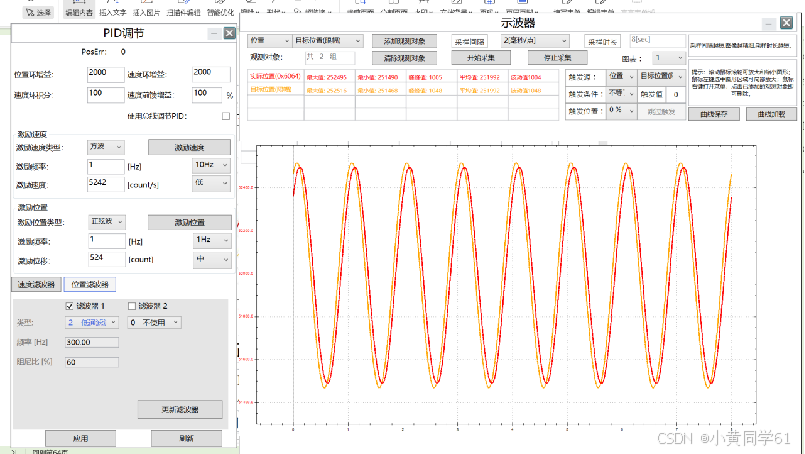Open the 触发条件 dropdown

(x=622, y=94)
